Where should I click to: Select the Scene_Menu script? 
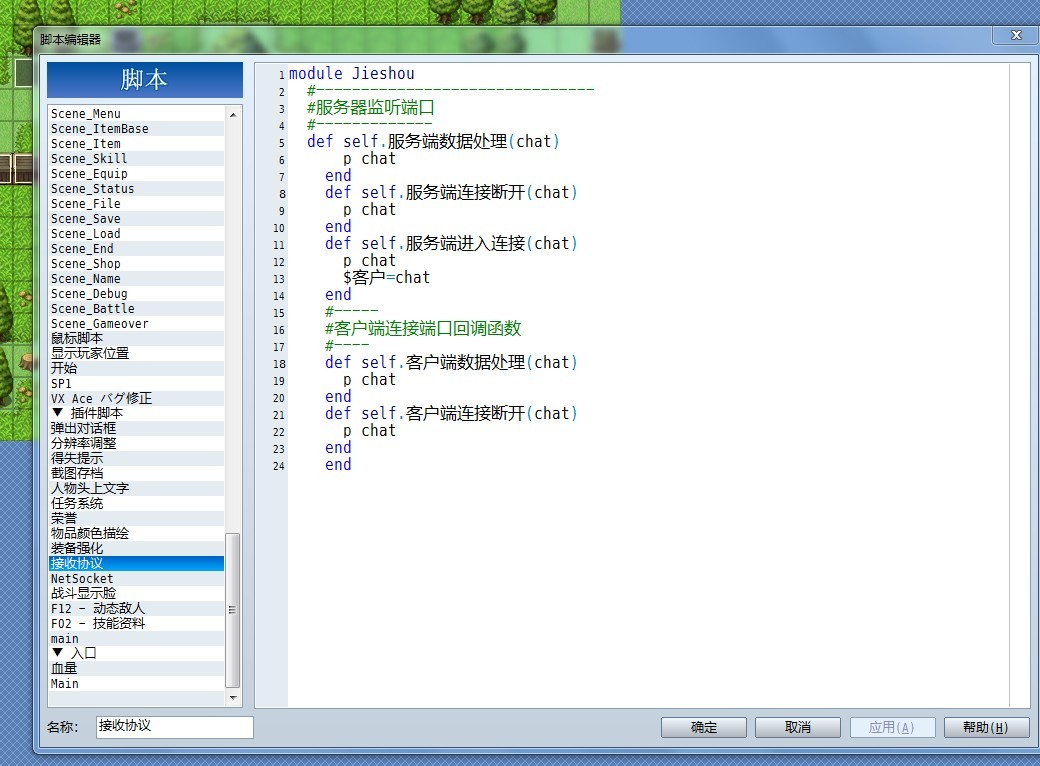click(137, 114)
